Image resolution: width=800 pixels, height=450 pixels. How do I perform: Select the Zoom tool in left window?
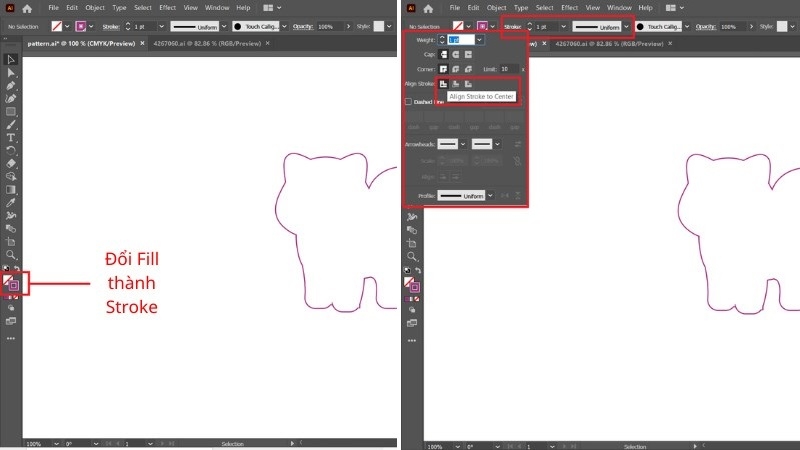(11, 255)
